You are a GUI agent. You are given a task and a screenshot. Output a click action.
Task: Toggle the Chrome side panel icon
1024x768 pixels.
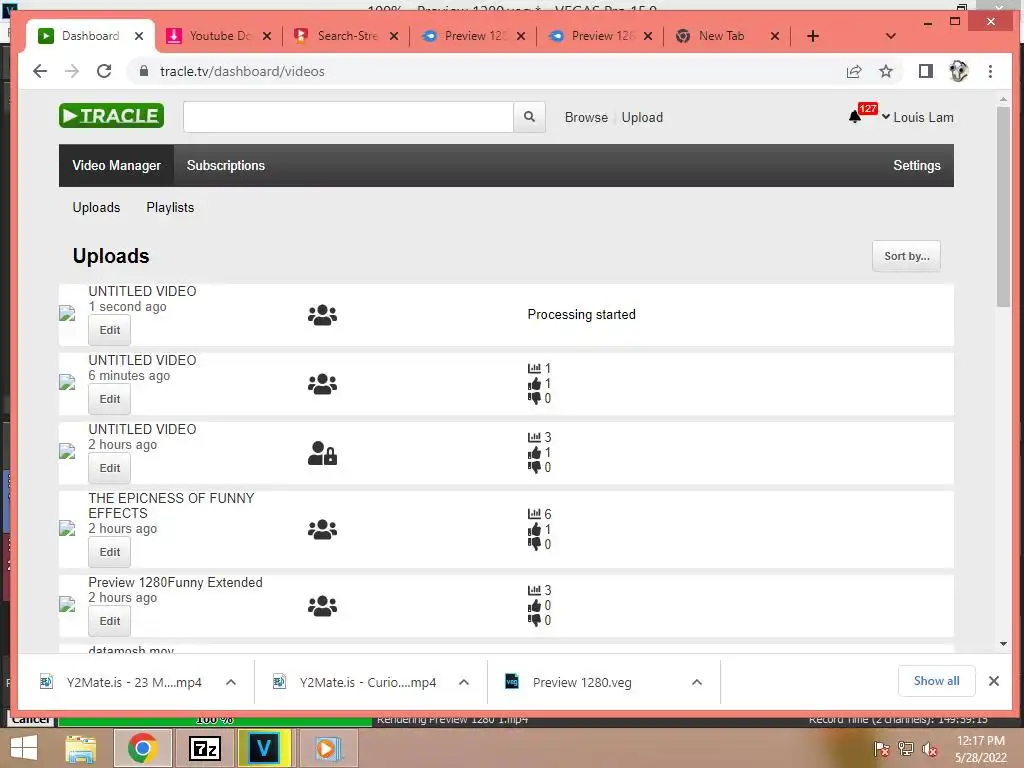925,71
